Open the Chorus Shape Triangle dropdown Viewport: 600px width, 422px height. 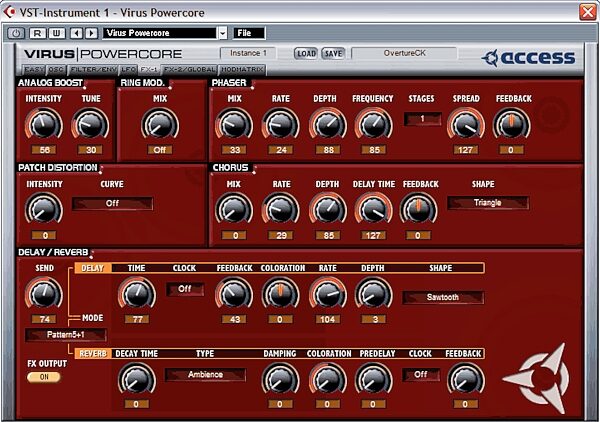[488, 203]
